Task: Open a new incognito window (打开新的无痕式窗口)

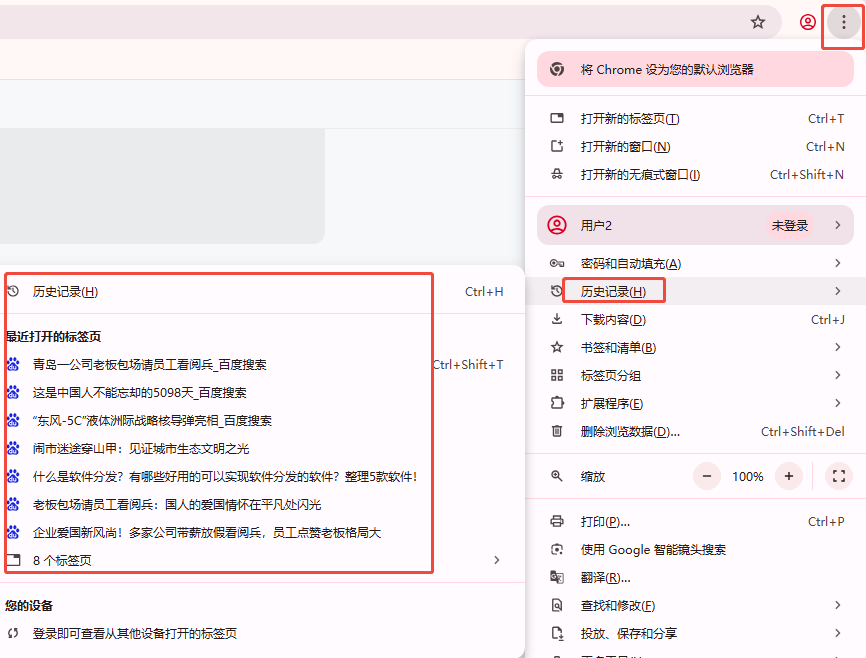Action: pos(640,175)
